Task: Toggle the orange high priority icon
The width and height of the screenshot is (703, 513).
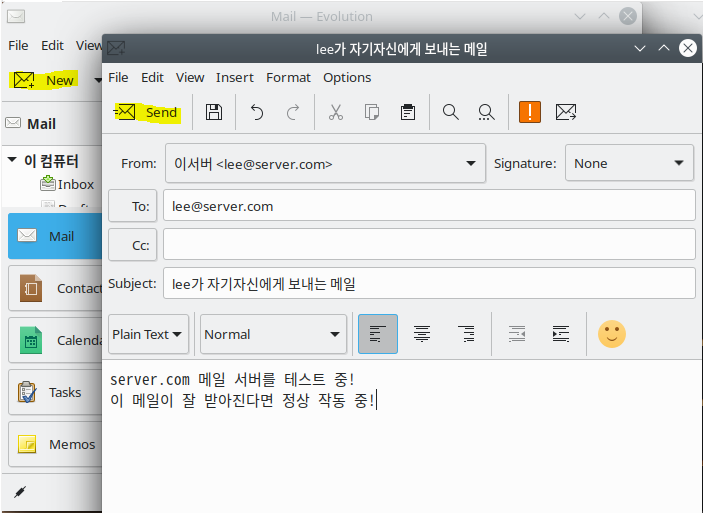Action: point(530,112)
